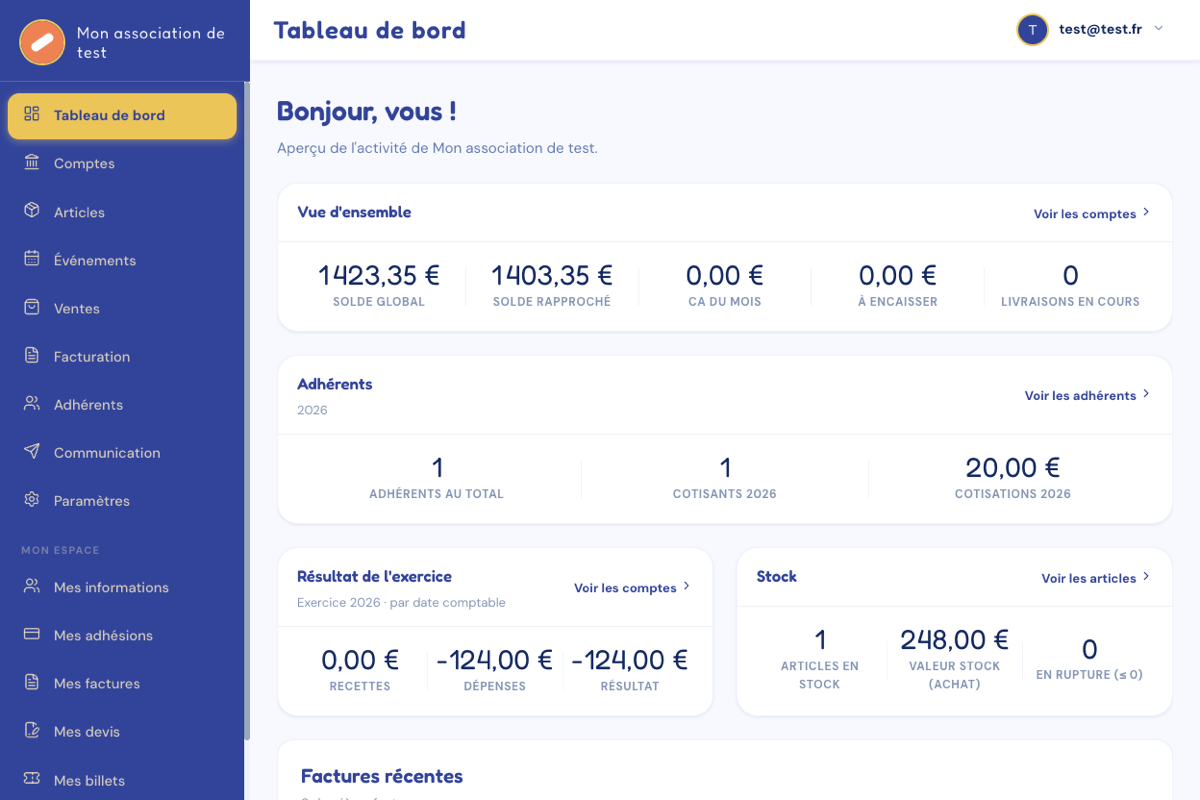Click the Articles box icon
The image size is (1200, 800).
tap(32, 211)
